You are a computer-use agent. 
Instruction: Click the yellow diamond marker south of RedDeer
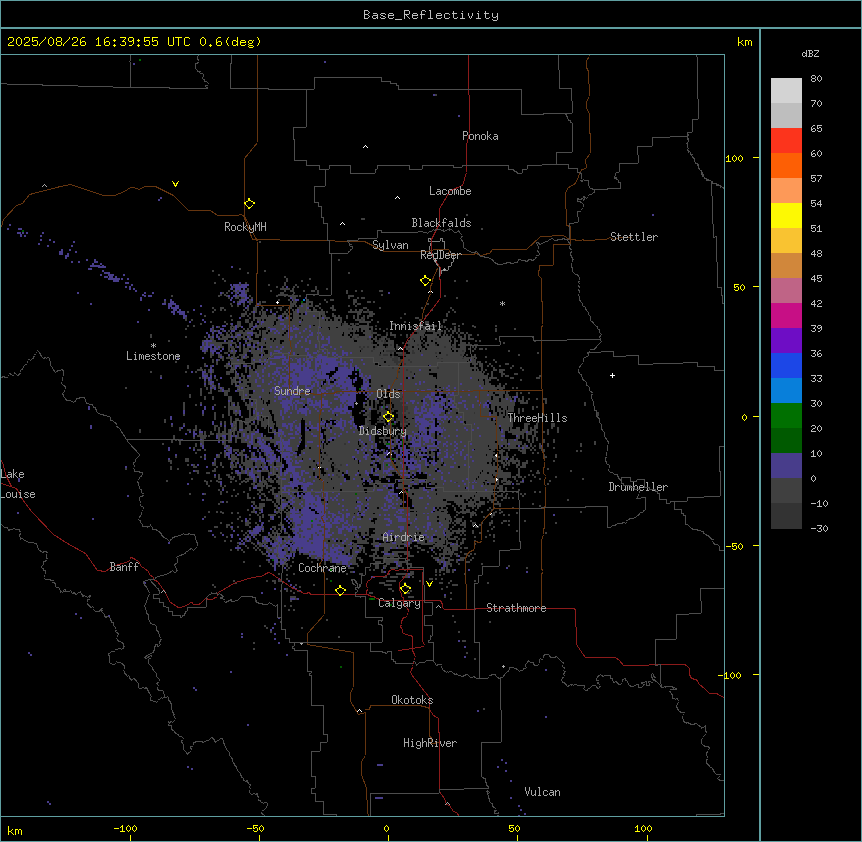point(426,281)
